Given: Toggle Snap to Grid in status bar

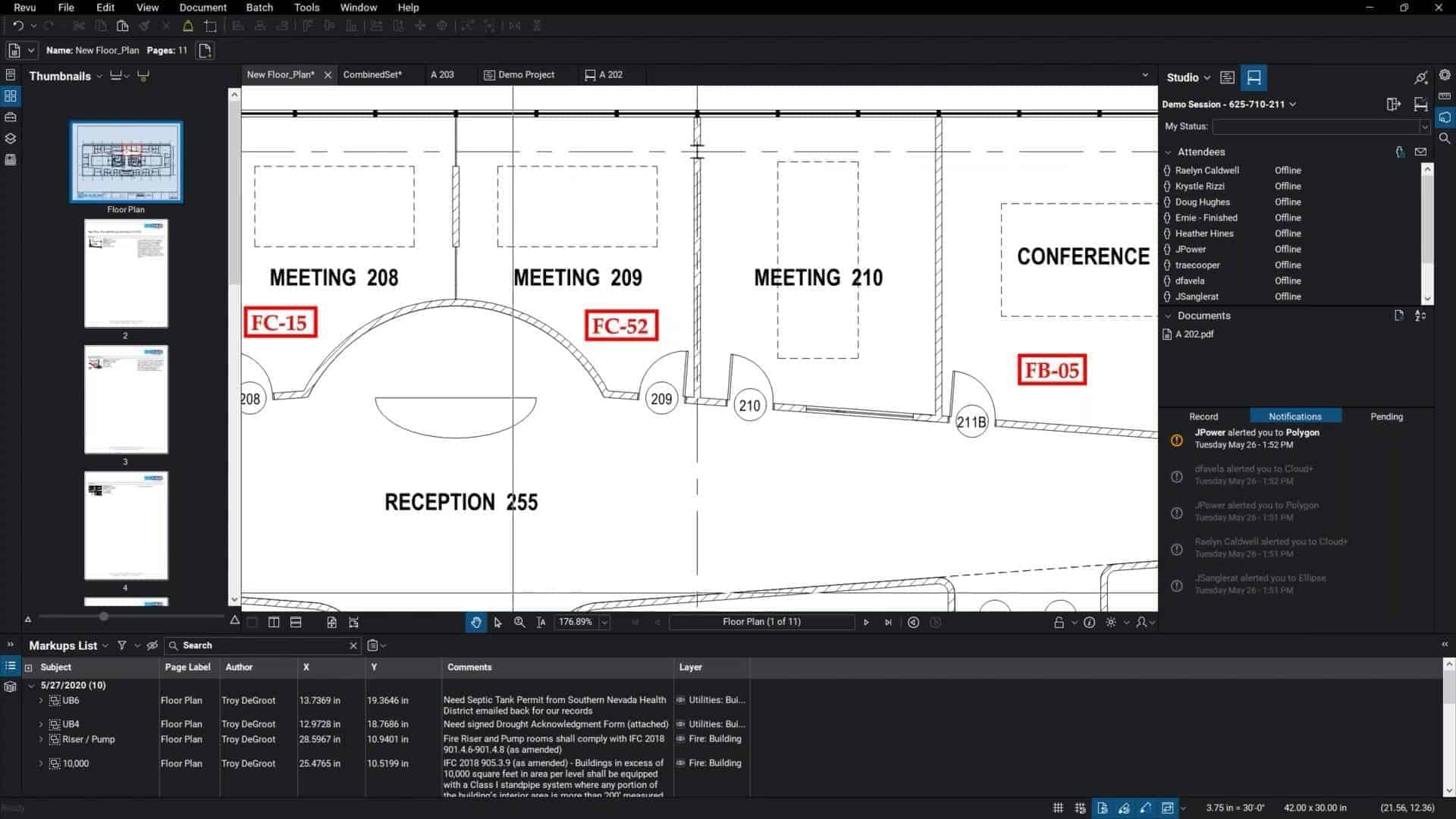Looking at the screenshot, I should (x=1080, y=808).
